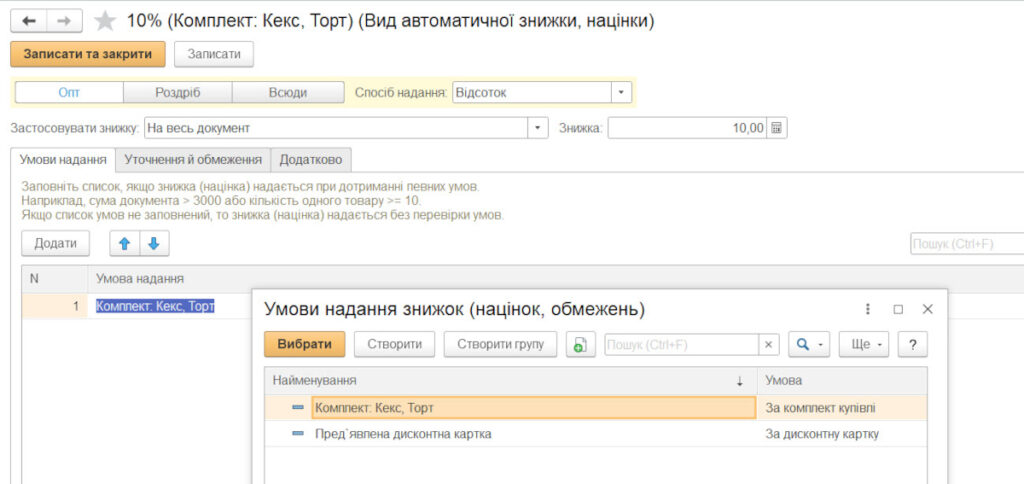The width and height of the screenshot is (1024, 484).
Task: Move the condition up with the blue up arrow
Action: tap(124, 244)
